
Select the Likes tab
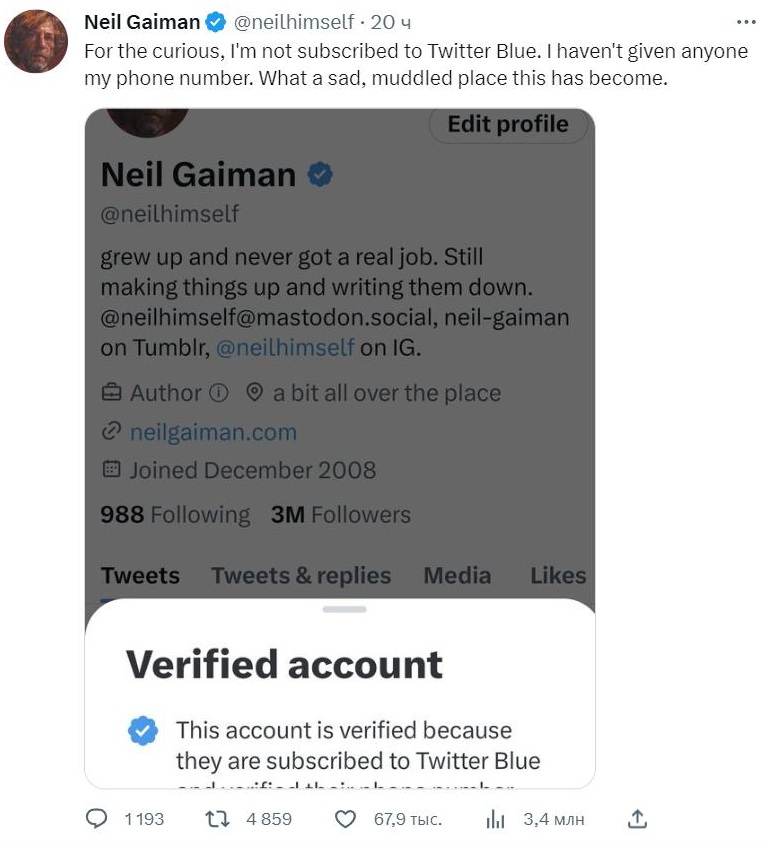tap(557, 575)
